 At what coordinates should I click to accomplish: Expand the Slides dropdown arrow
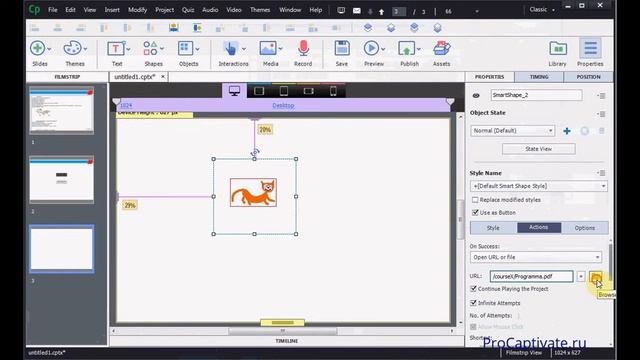tap(49, 49)
